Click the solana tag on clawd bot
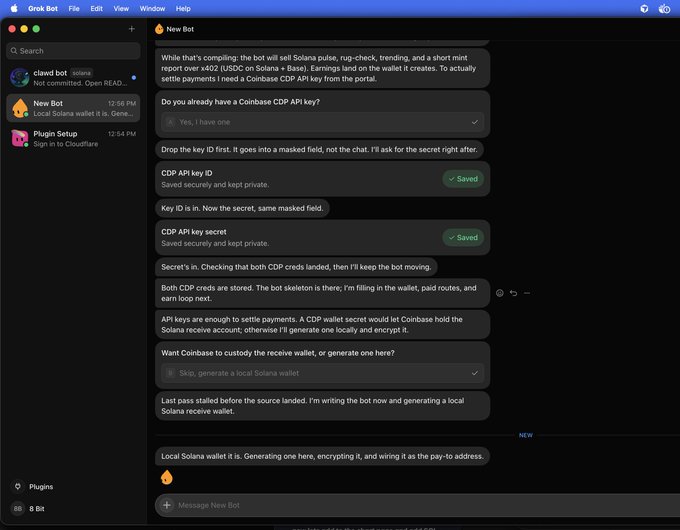Image resolution: width=680 pixels, height=530 pixels. pos(81,73)
